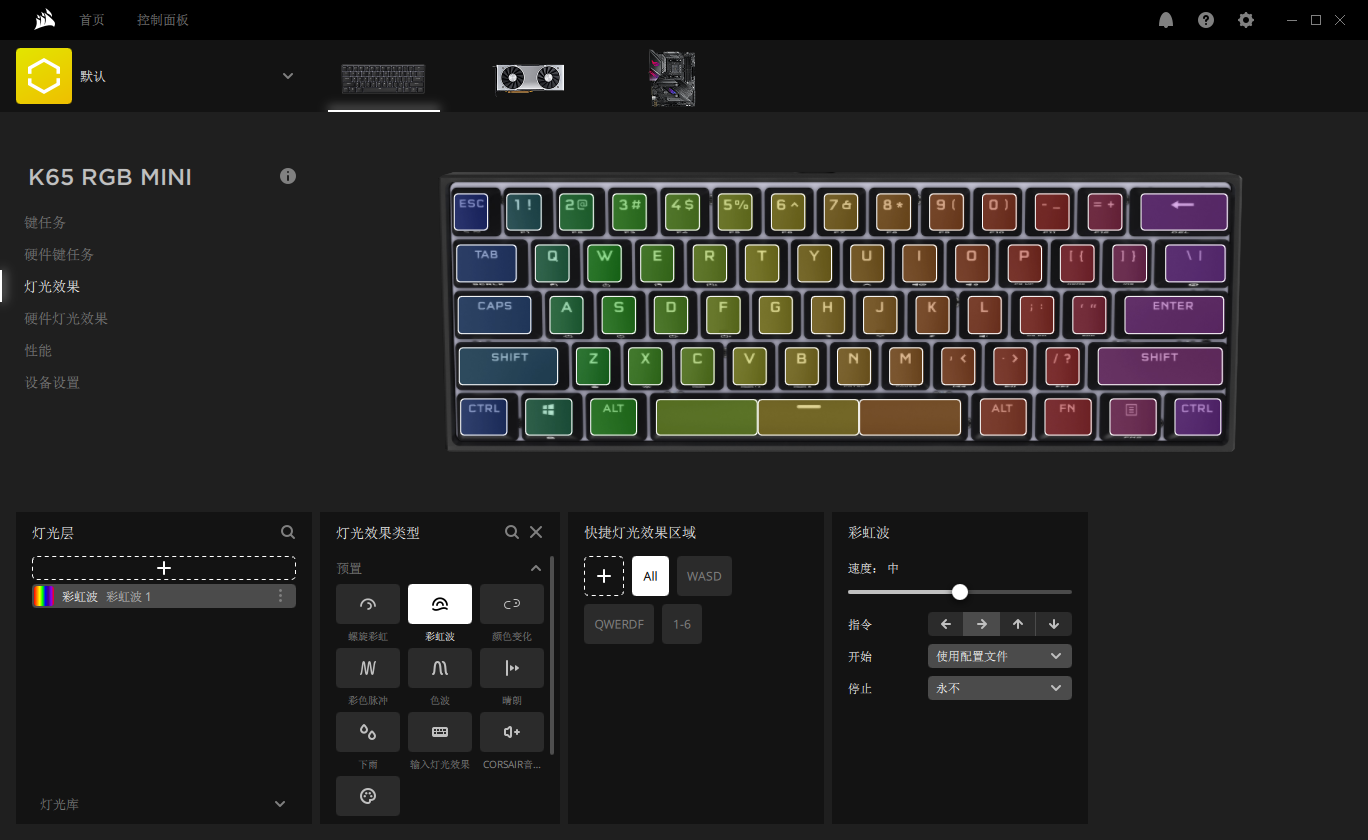Set wave direction to left arrow
Viewport: 1368px width, 840px height.
click(946, 624)
